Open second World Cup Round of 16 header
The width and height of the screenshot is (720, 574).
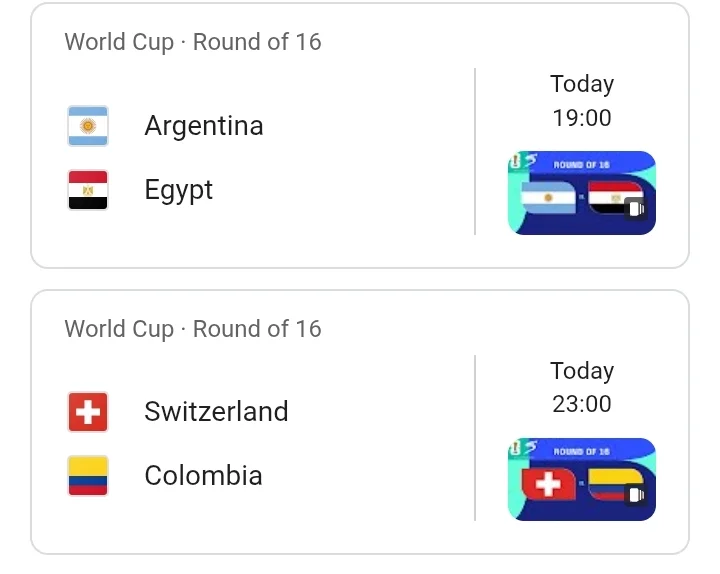tap(193, 329)
